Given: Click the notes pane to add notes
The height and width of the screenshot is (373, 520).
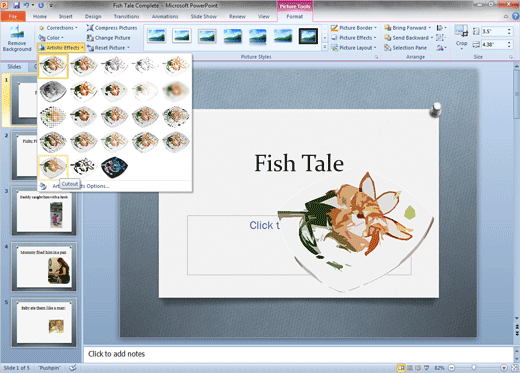Looking at the screenshot, I should click(x=298, y=354).
